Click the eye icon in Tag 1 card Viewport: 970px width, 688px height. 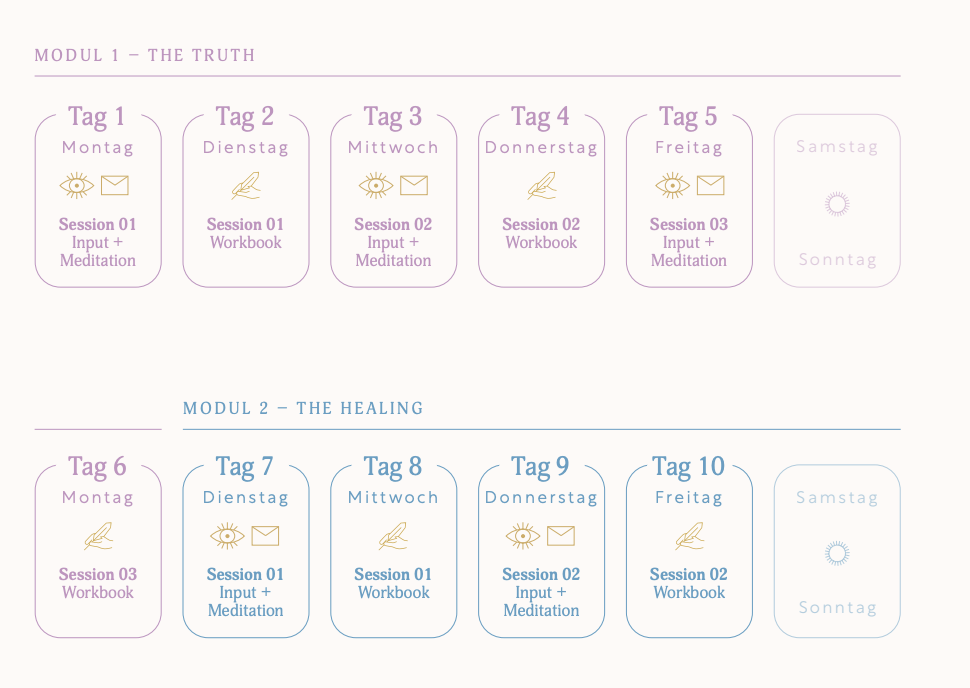tap(77, 186)
